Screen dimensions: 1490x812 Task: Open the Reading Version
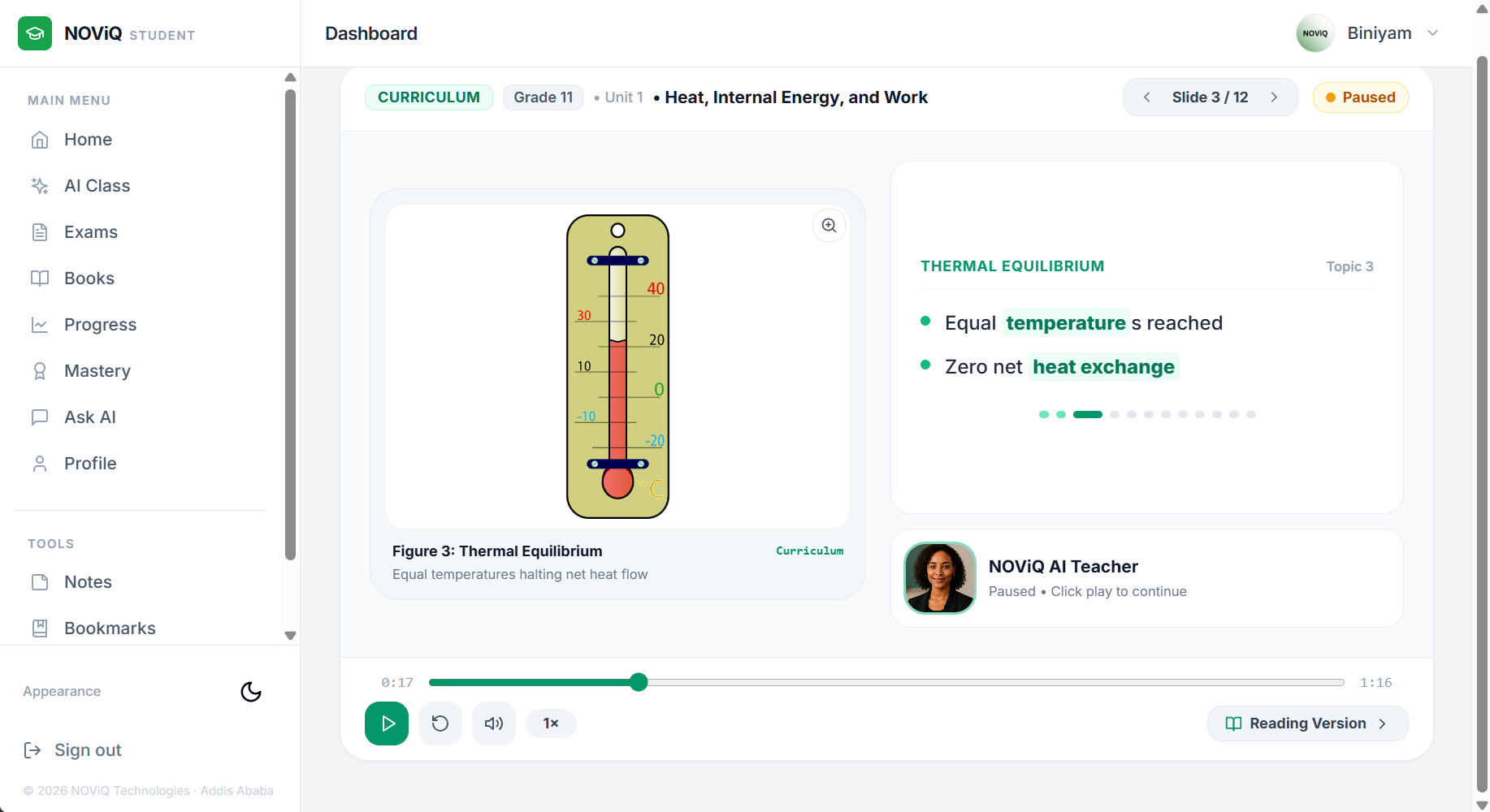(1307, 723)
